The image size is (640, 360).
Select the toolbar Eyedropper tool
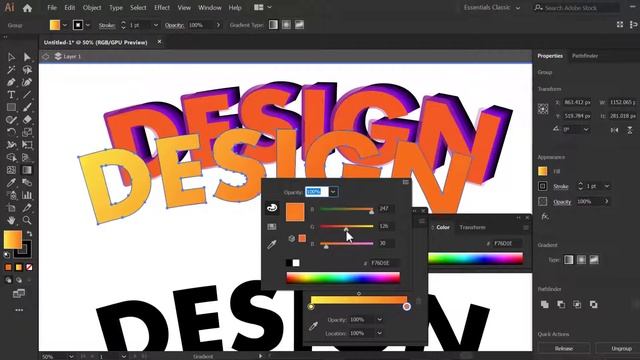tap(11, 182)
